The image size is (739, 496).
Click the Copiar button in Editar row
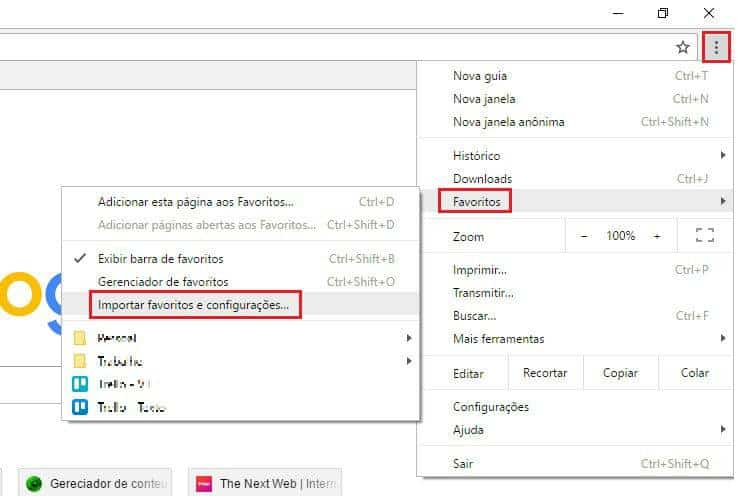pyautogui.click(x=620, y=373)
